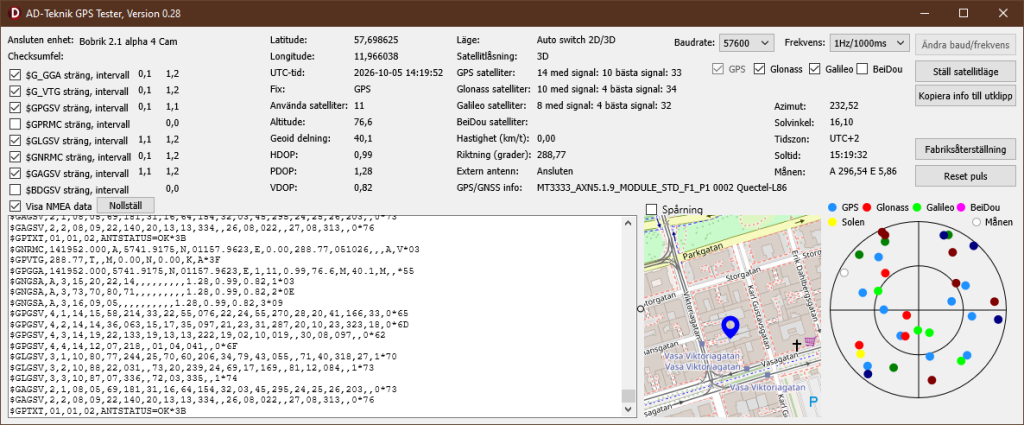Click the green Galileo legend dot
Screen dimensions: 1024x425
(918, 207)
